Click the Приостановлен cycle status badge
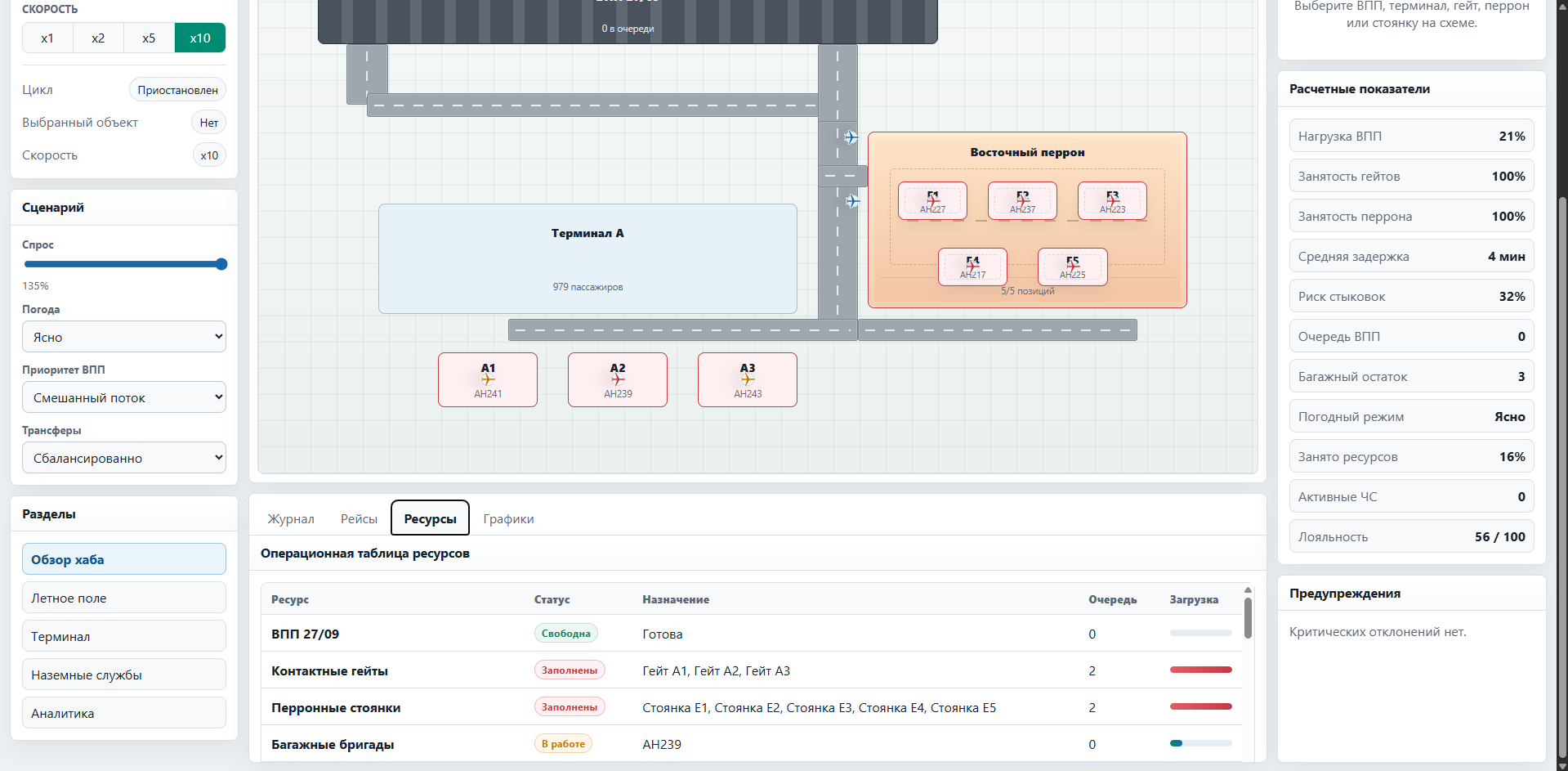 click(x=177, y=90)
